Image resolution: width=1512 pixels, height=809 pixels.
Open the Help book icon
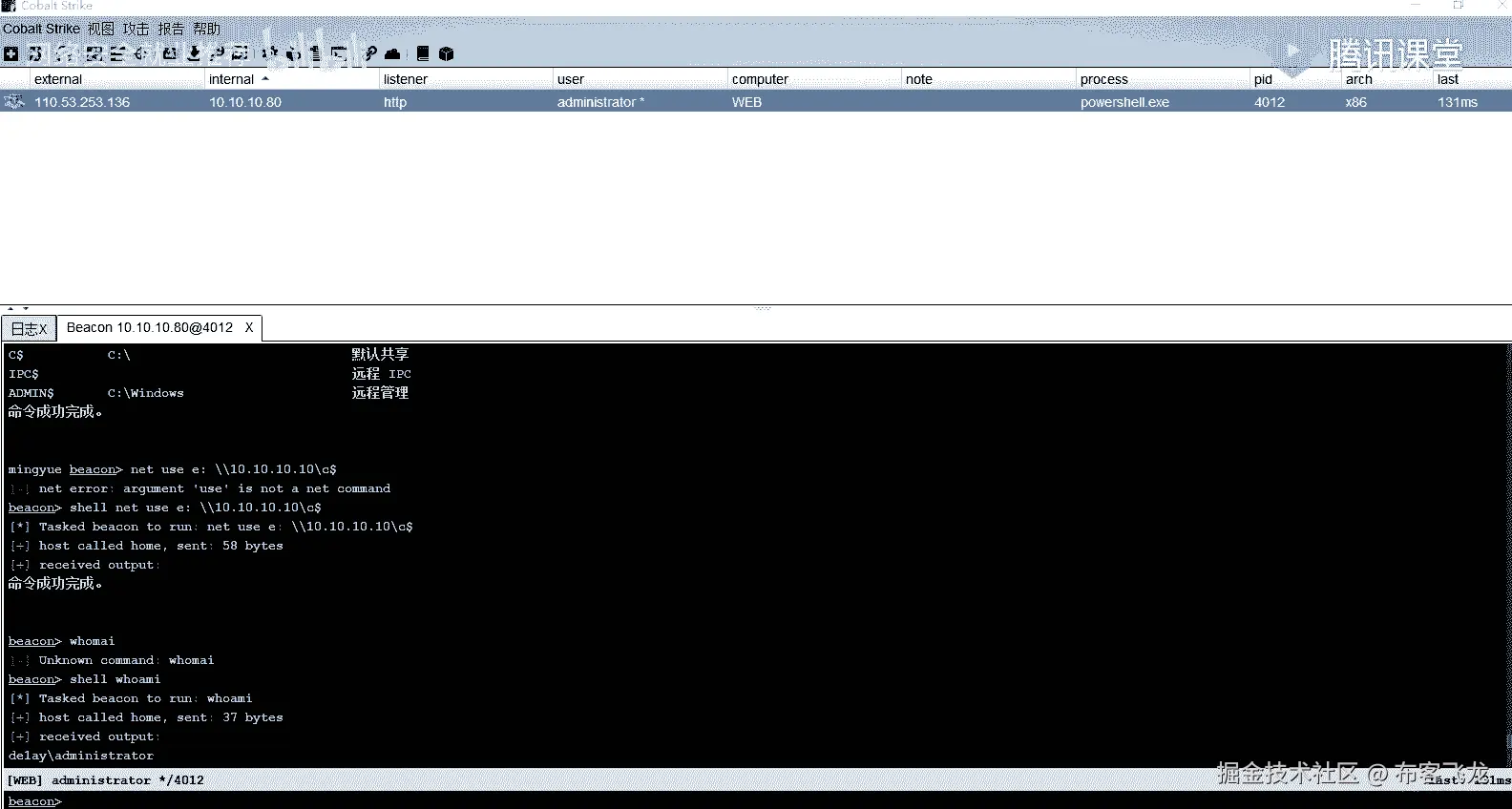coord(423,53)
